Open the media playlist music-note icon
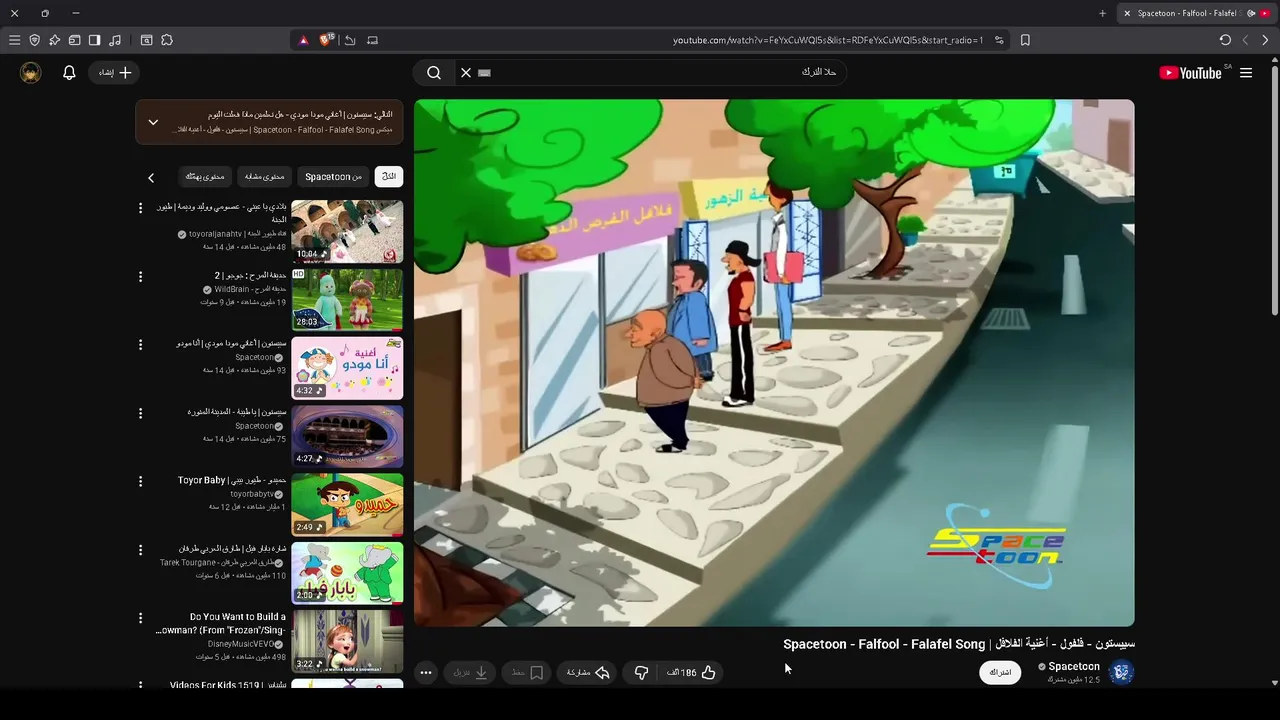1280x720 pixels. pyautogui.click(x=115, y=40)
